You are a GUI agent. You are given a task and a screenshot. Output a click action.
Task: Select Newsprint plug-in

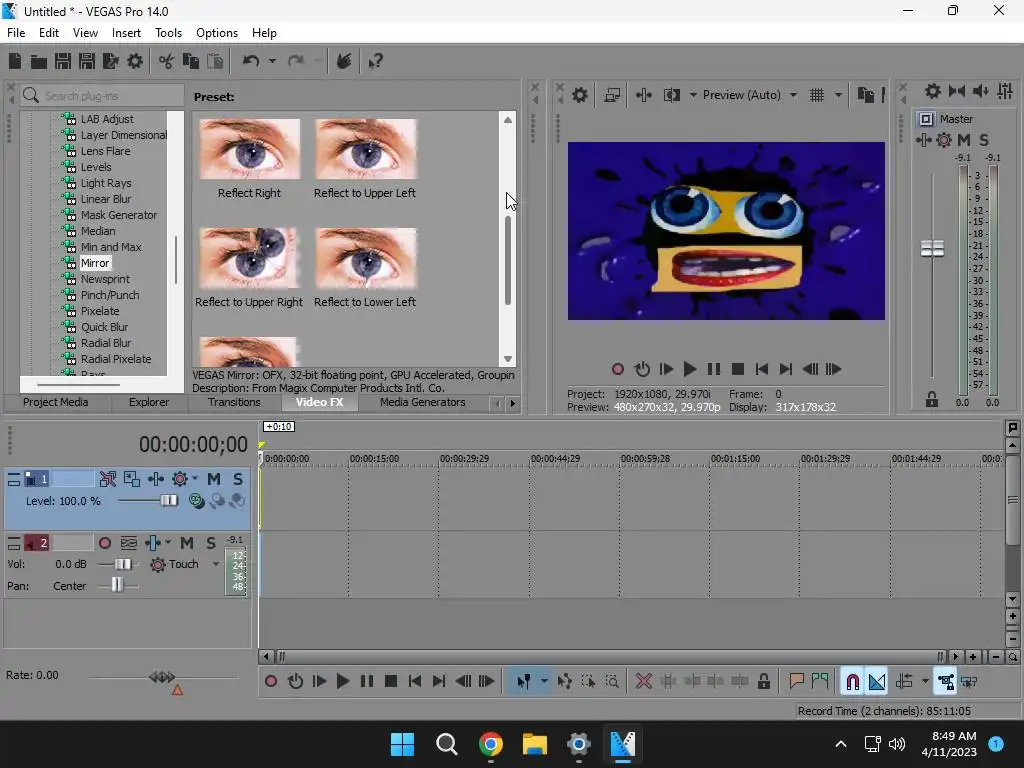click(104, 279)
